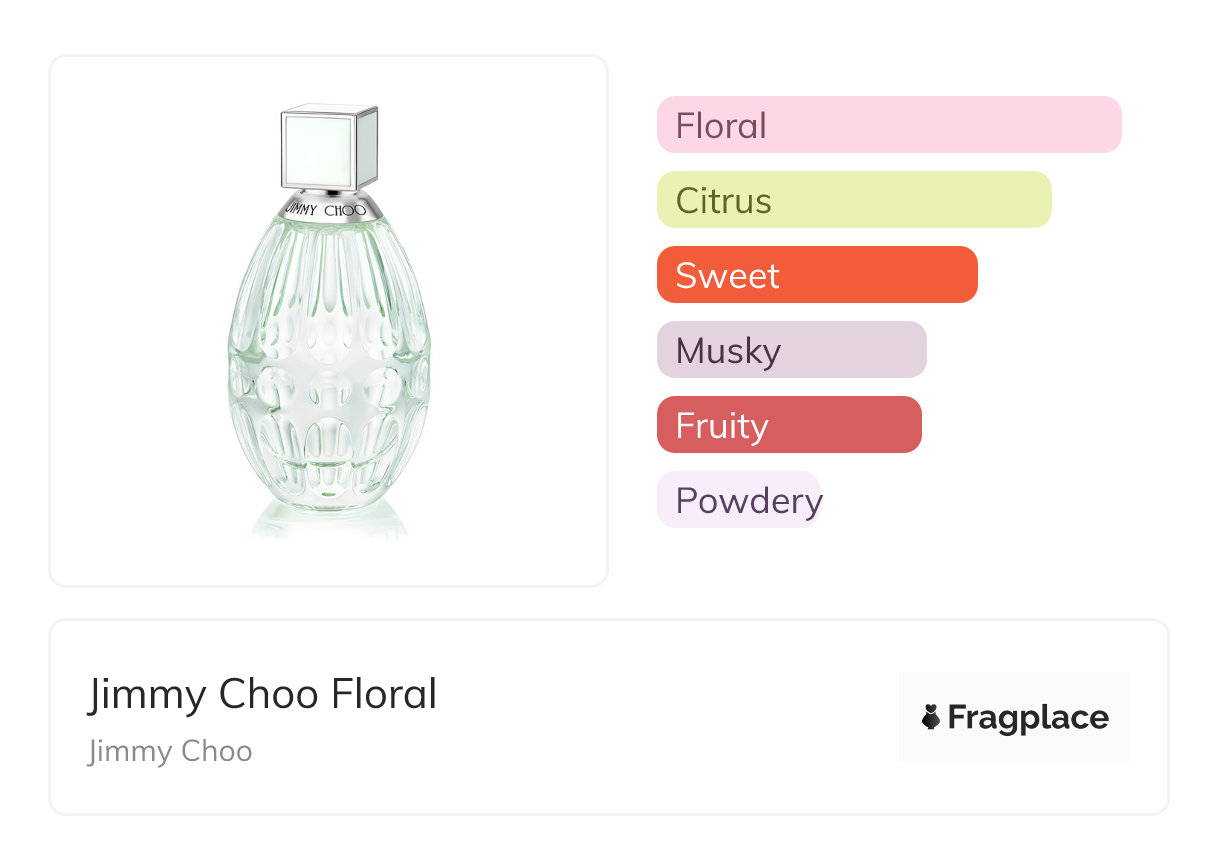Click the Fragplace wordmark text
1218x864 pixels.
[1027, 717]
